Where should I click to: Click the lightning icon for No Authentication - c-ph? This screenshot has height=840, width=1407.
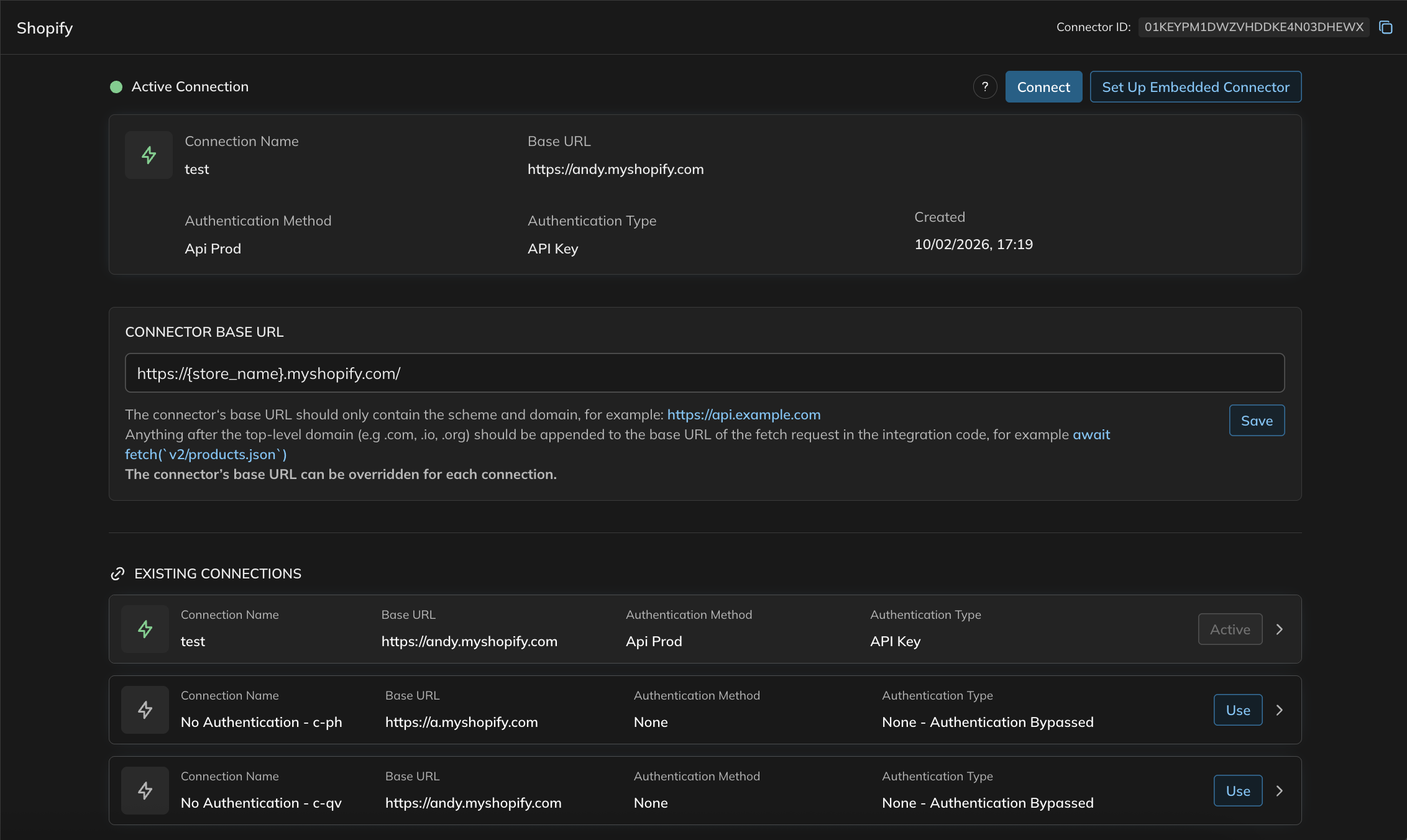pos(145,710)
